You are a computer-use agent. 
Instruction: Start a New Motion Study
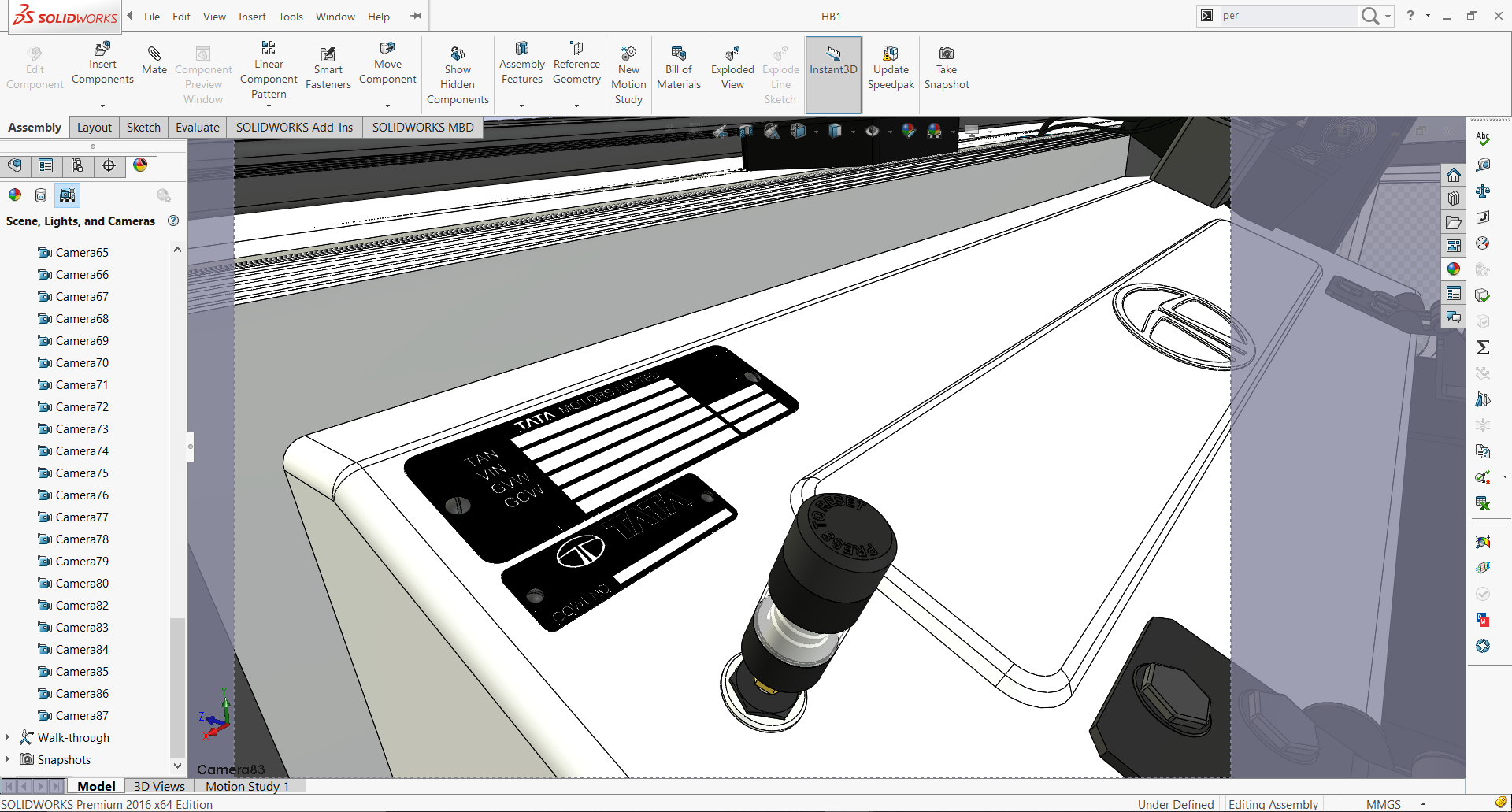click(628, 75)
